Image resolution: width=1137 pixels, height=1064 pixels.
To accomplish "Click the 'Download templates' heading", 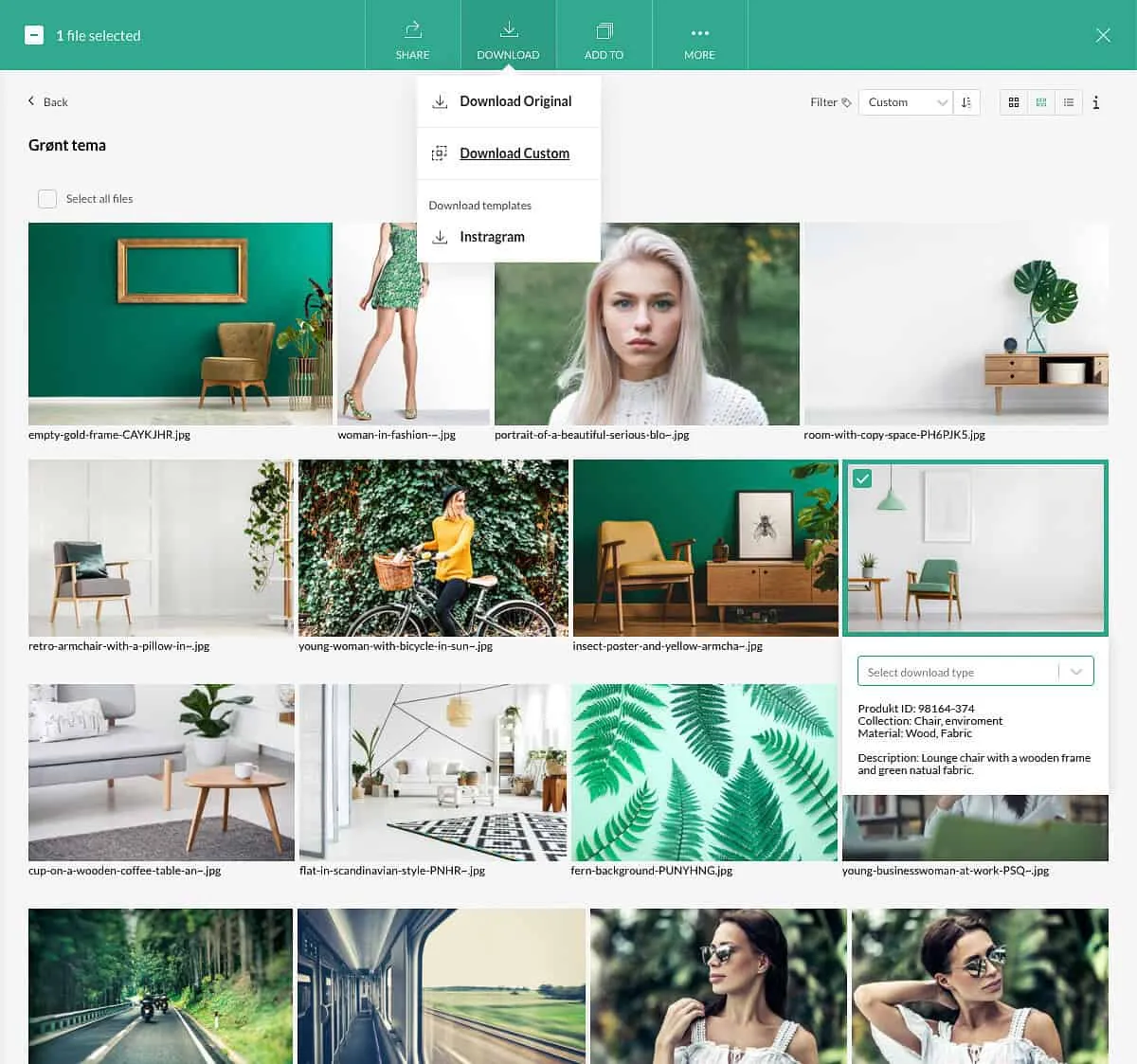I will [479, 206].
